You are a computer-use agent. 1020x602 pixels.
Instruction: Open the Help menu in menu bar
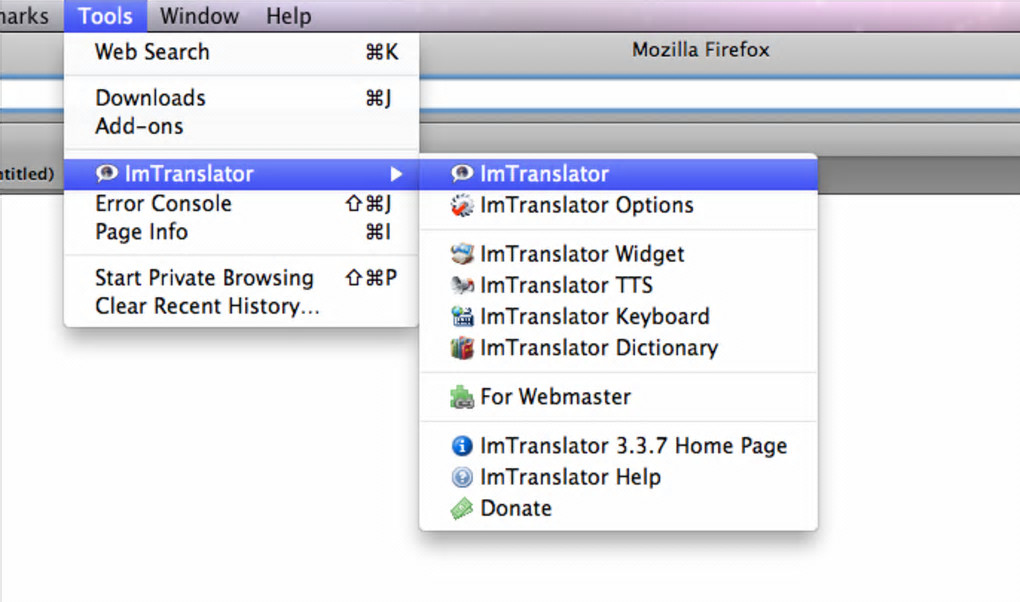[288, 16]
